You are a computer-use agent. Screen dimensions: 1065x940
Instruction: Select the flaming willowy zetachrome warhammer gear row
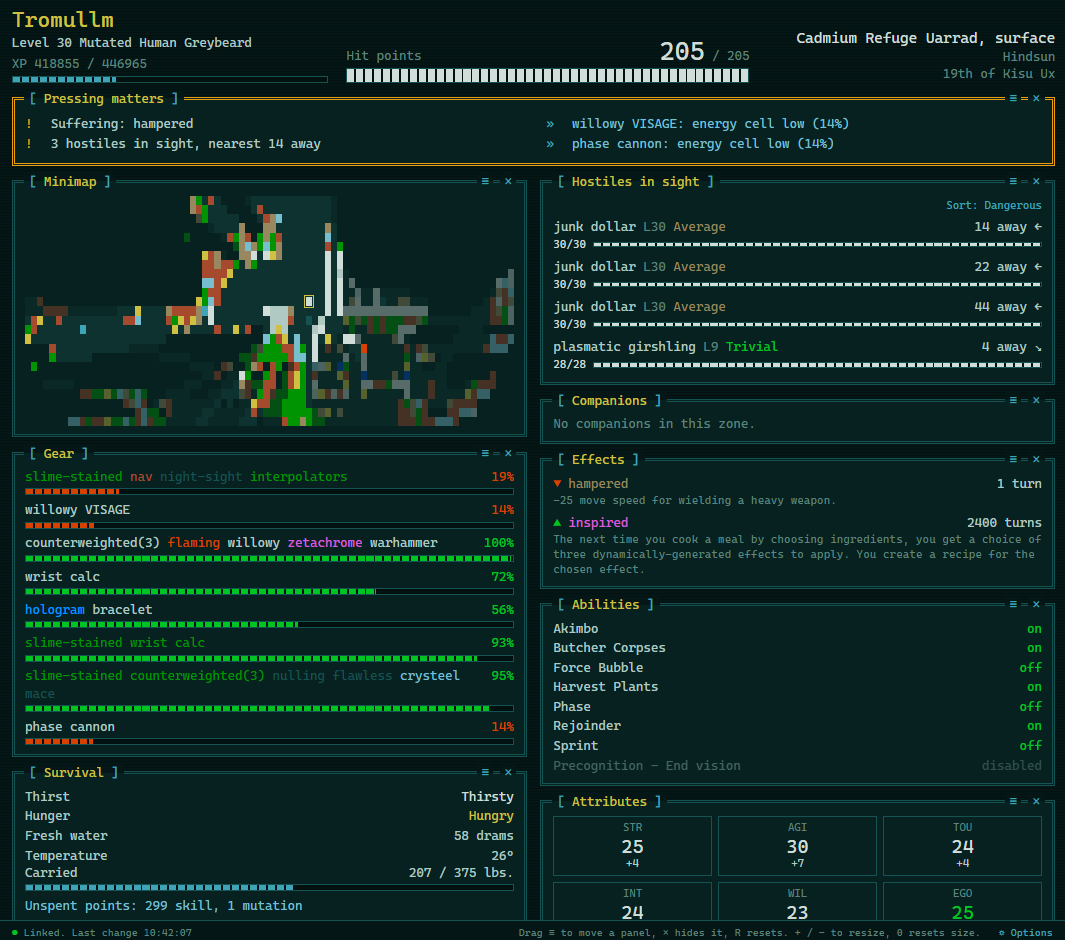point(269,549)
